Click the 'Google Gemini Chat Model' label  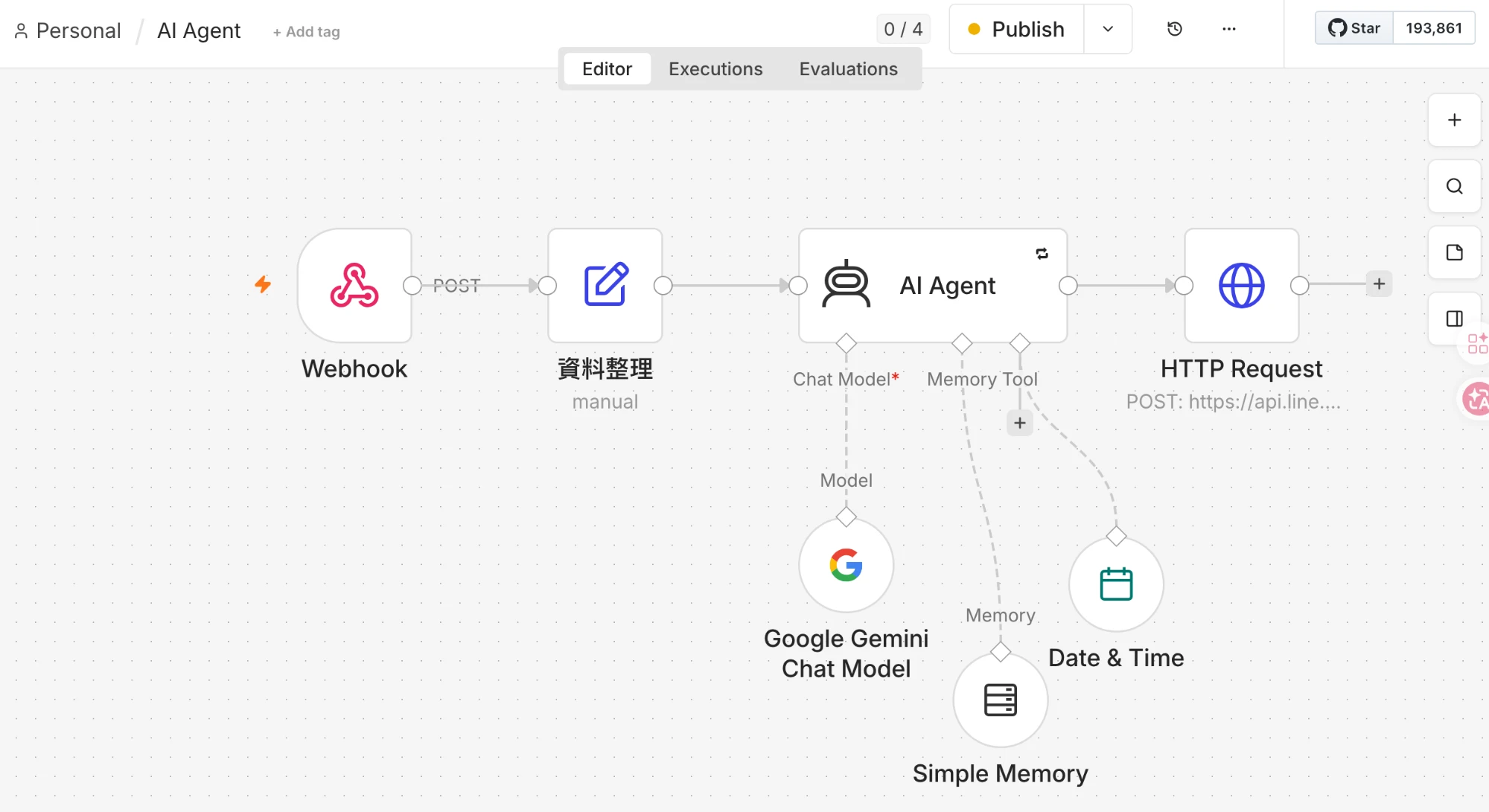846,653
